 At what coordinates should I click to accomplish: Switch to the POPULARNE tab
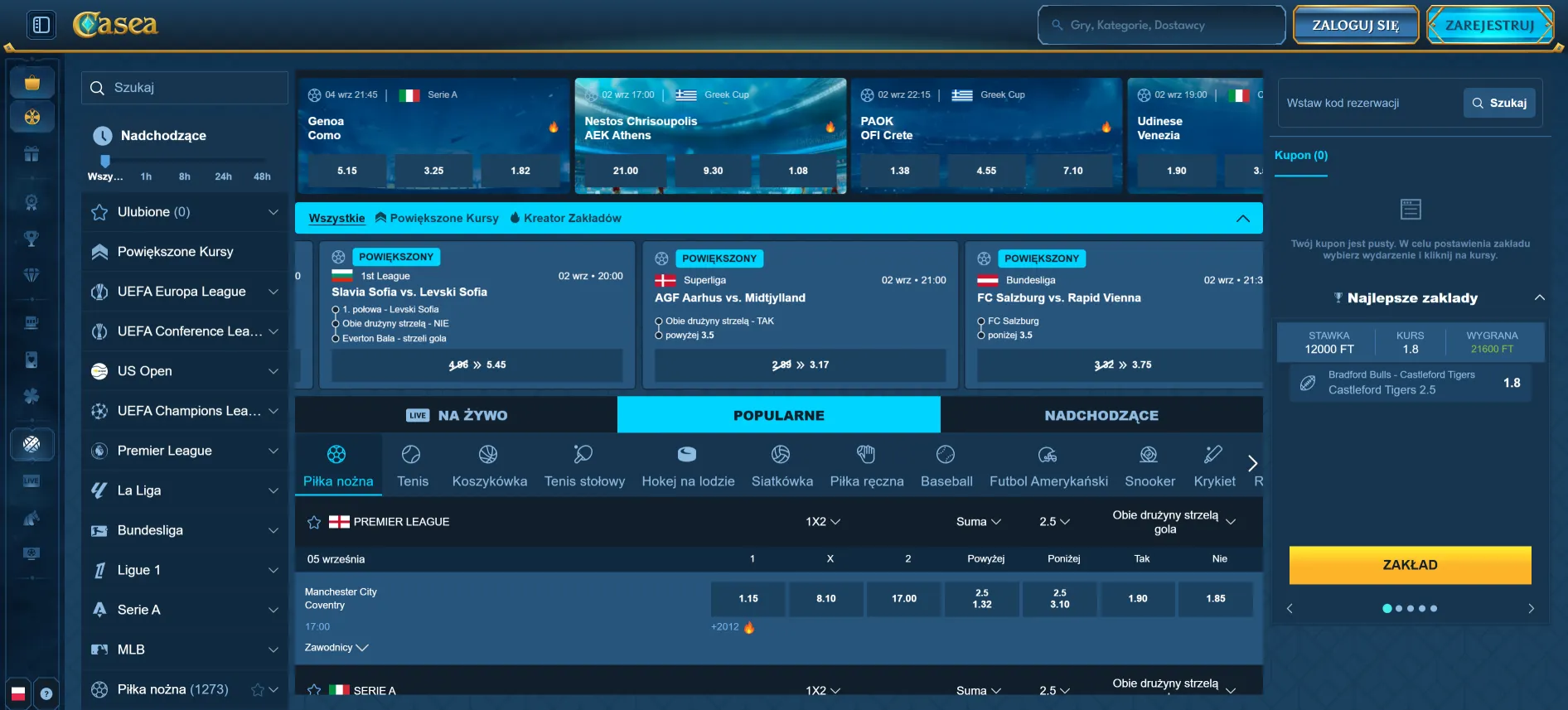pos(779,415)
